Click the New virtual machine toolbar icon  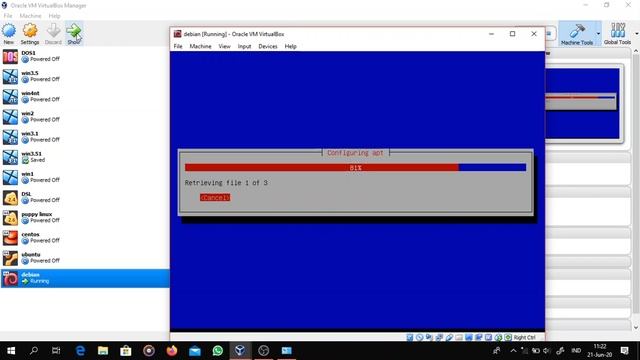pos(9,33)
